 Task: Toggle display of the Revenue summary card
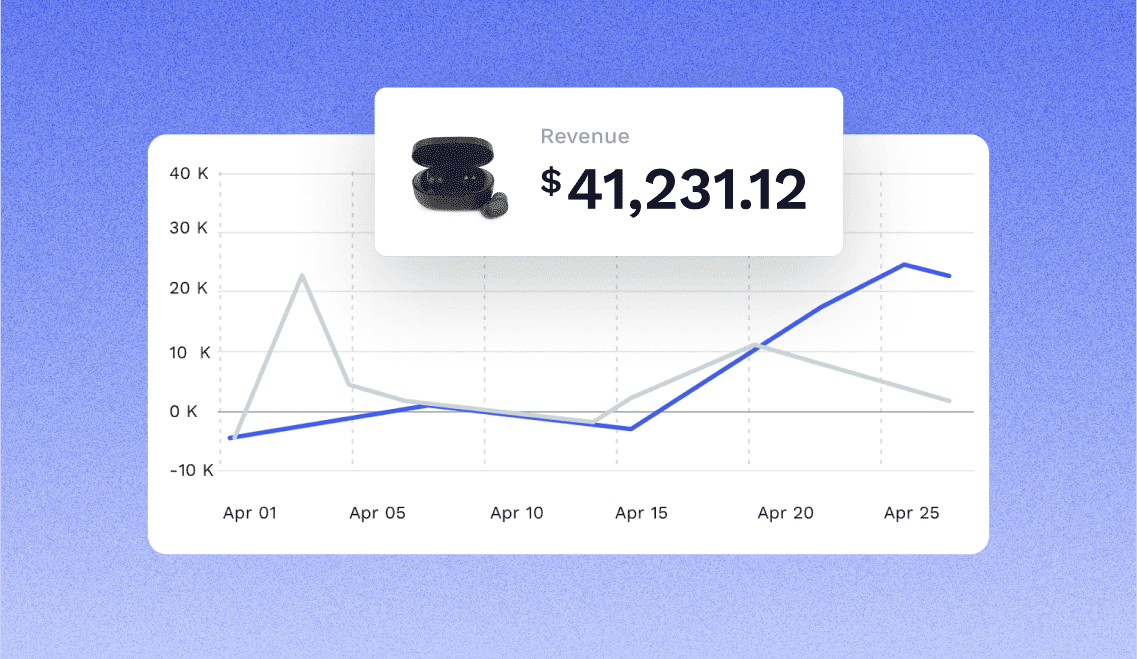tap(608, 170)
